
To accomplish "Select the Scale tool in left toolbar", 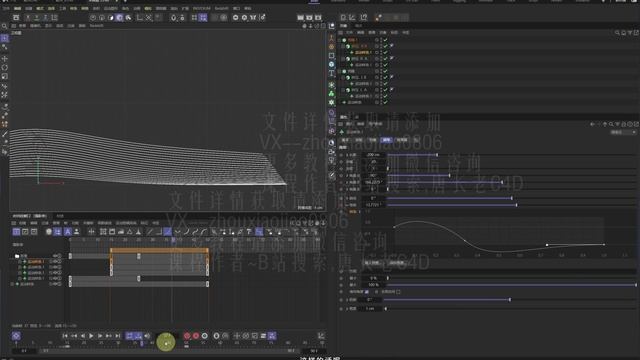I will 4,76.
